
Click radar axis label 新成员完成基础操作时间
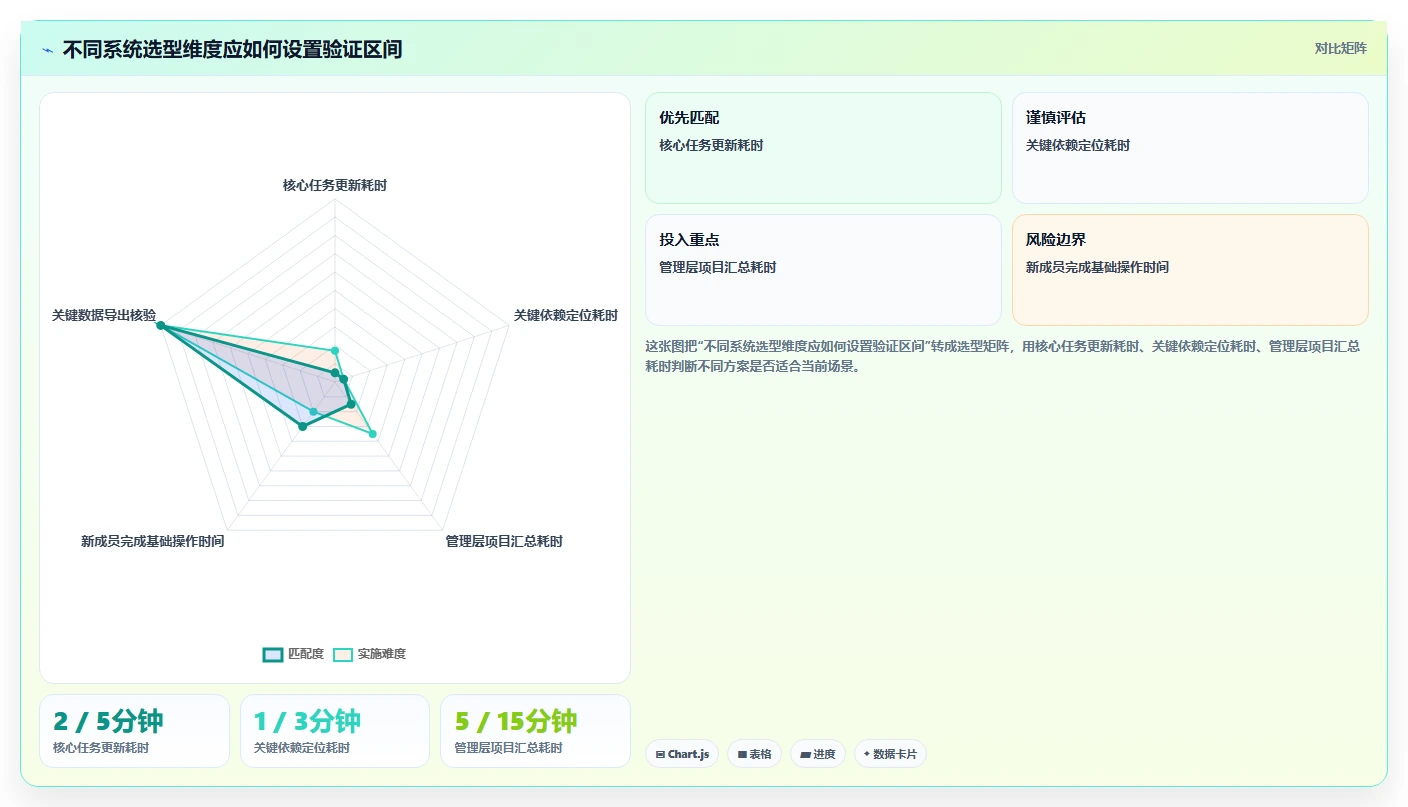[153, 541]
